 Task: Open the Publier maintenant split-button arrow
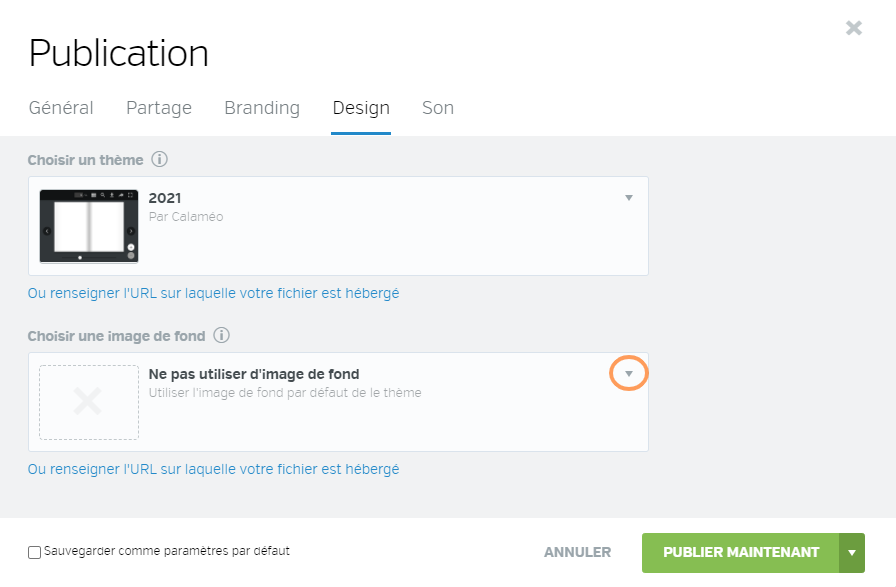point(852,553)
